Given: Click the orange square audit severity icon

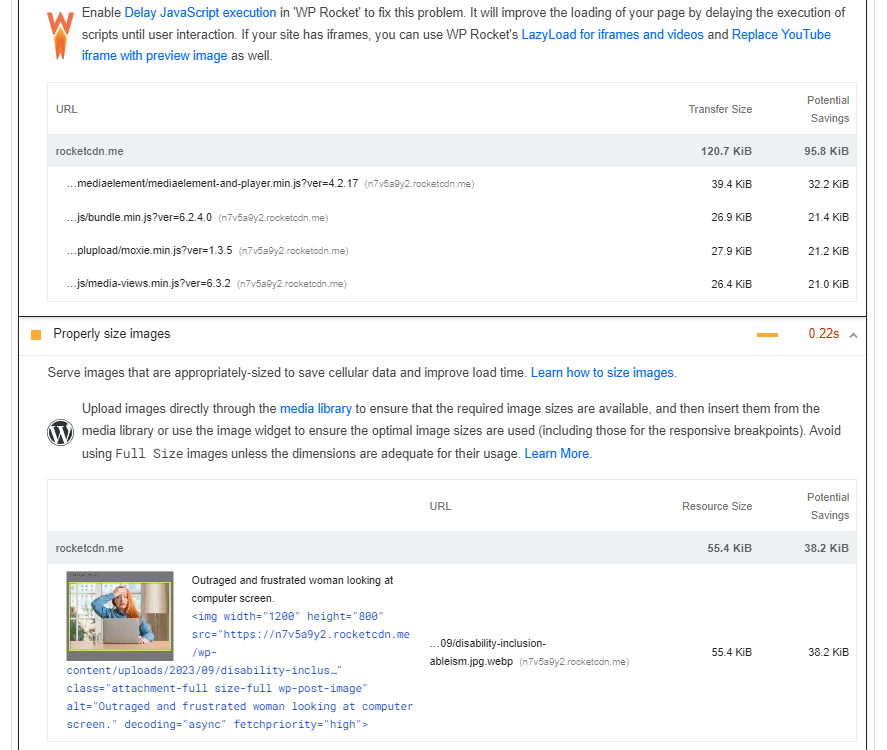Looking at the screenshot, I should pos(36,334).
